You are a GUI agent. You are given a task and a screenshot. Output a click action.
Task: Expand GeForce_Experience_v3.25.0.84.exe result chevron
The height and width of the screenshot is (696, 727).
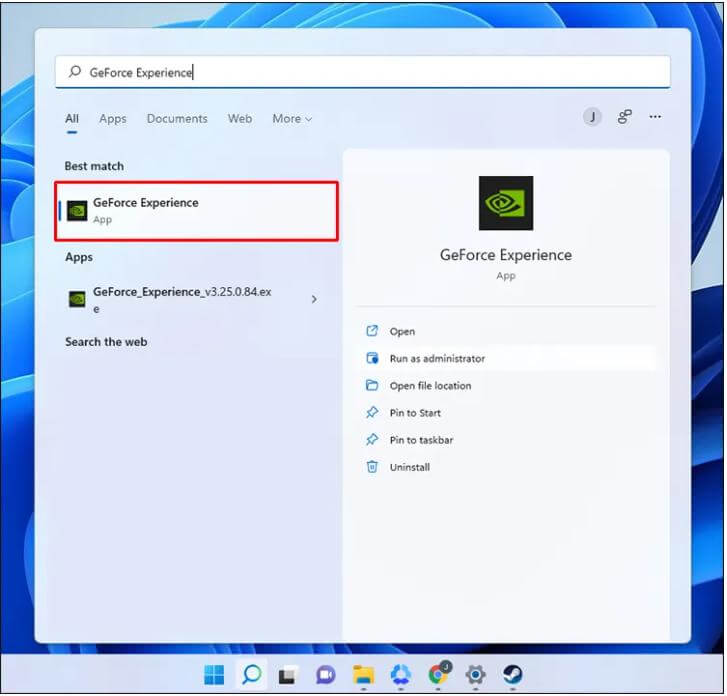tap(314, 300)
